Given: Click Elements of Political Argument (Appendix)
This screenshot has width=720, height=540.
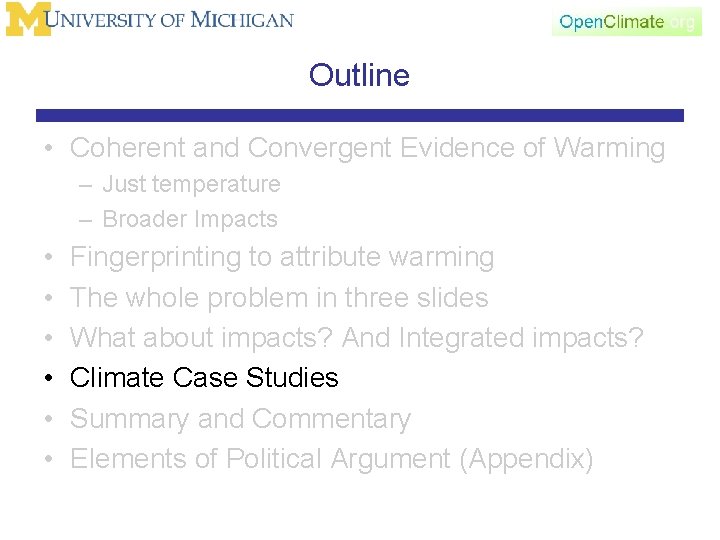Looking at the screenshot, I should coord(332,459).
